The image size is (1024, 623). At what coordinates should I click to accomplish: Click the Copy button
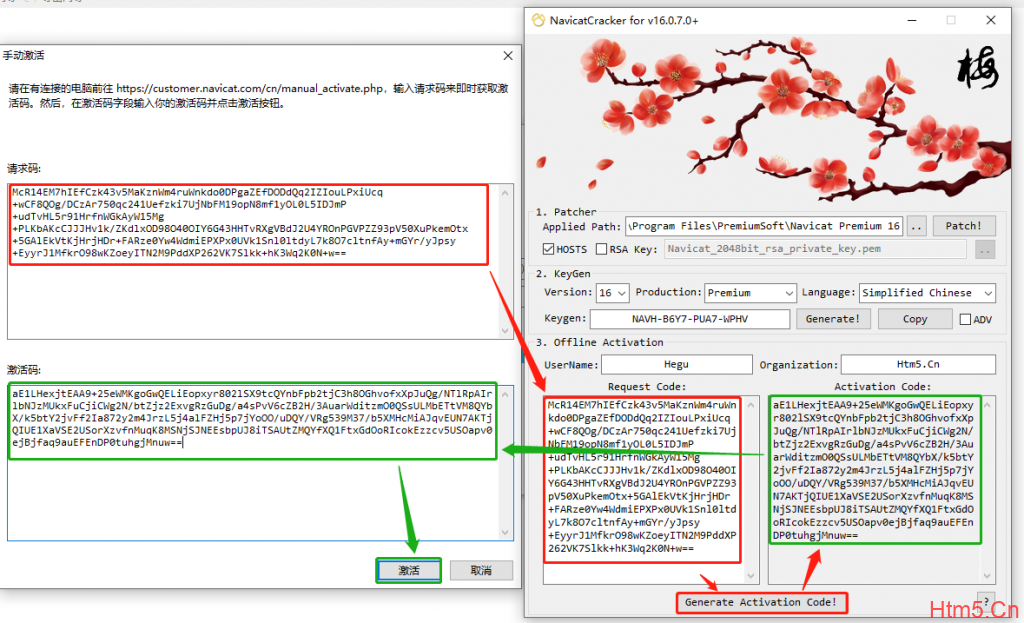coord(915,319)
